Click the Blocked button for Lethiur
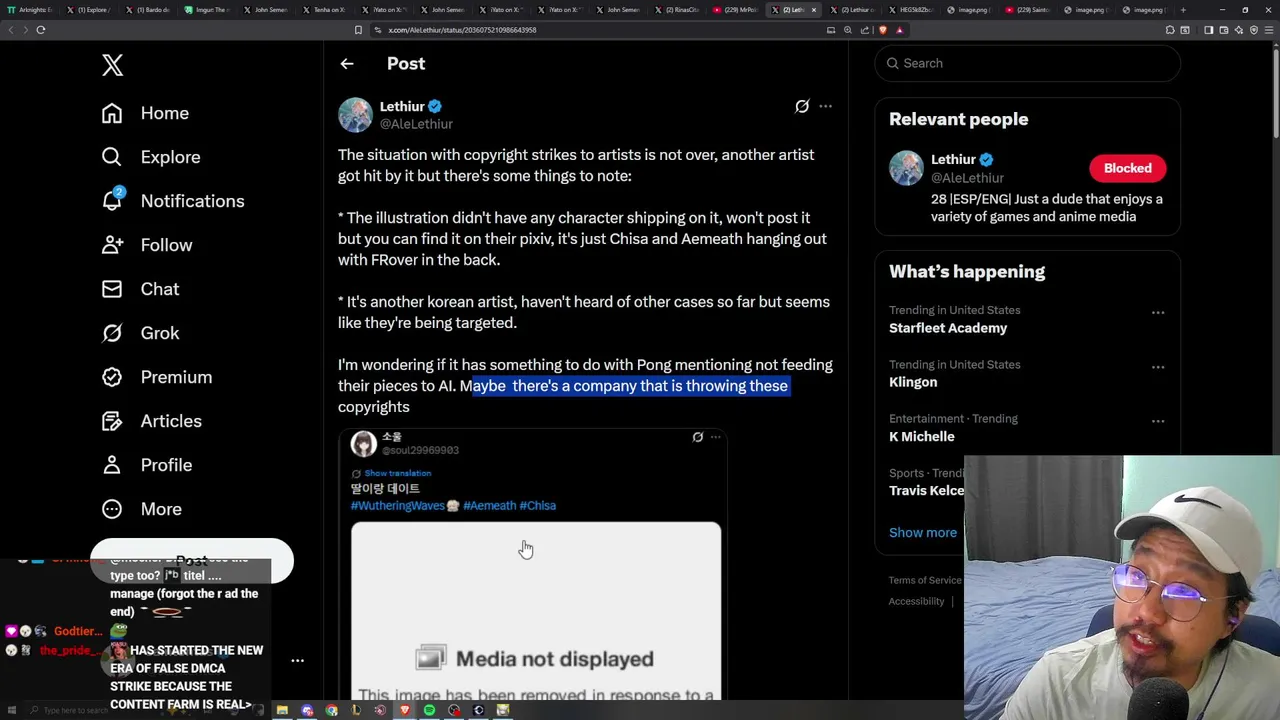Image resolution: width=1280 pixels, height=720 pixels. (x=1128, y=168)
